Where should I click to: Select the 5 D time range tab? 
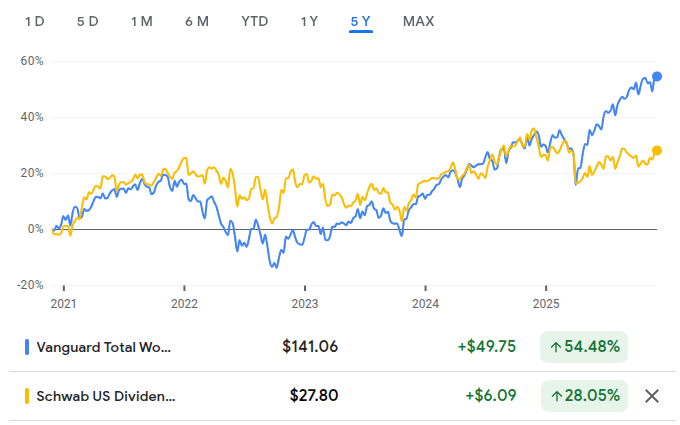pos(88,21)
